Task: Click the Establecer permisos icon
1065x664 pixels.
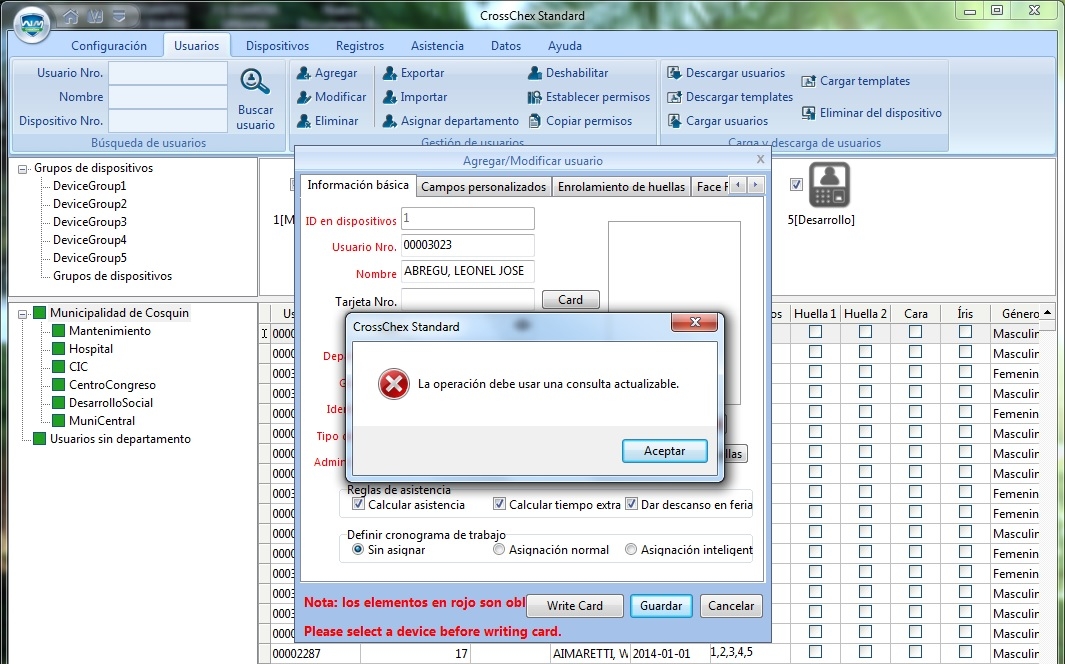Action: pyautogui.click(x=535, y=97)
